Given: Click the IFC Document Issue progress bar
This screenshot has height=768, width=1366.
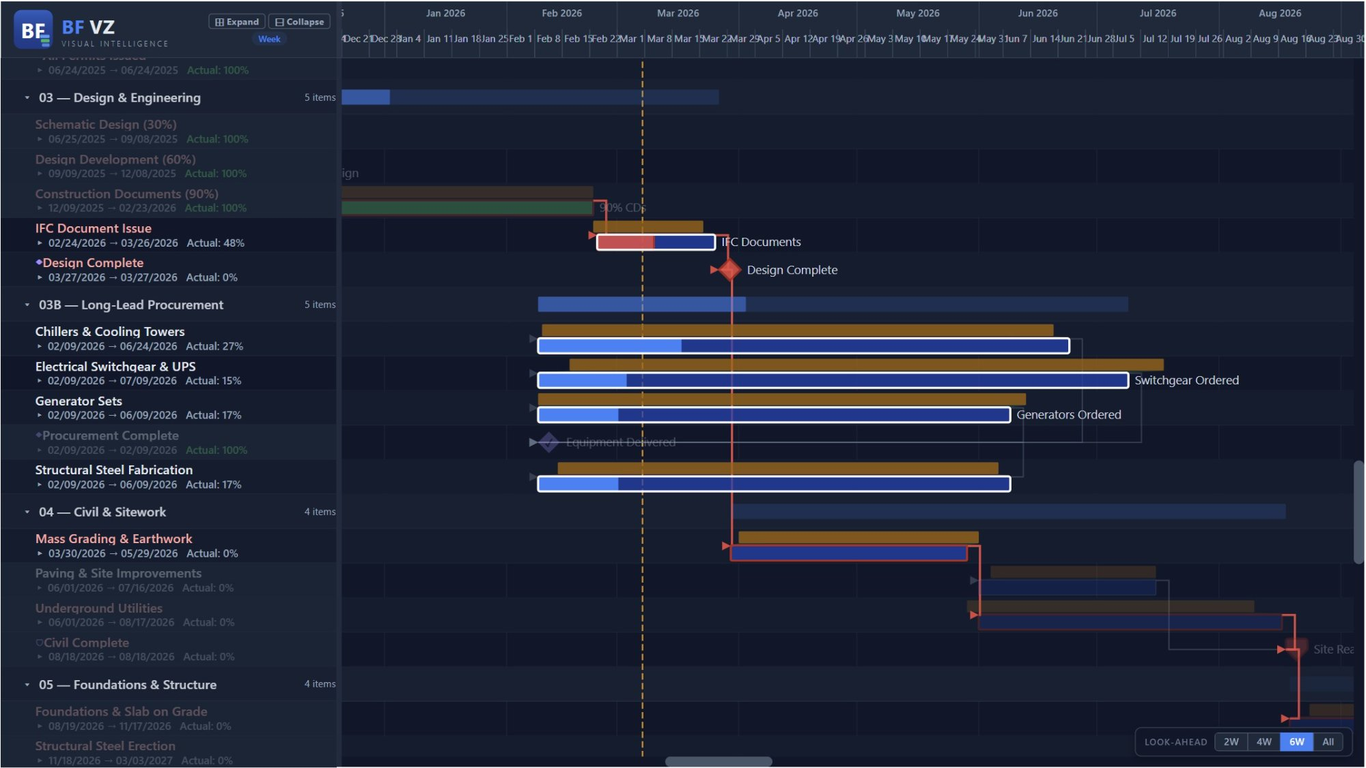Looking at the screenshot, I should [655, 241].
